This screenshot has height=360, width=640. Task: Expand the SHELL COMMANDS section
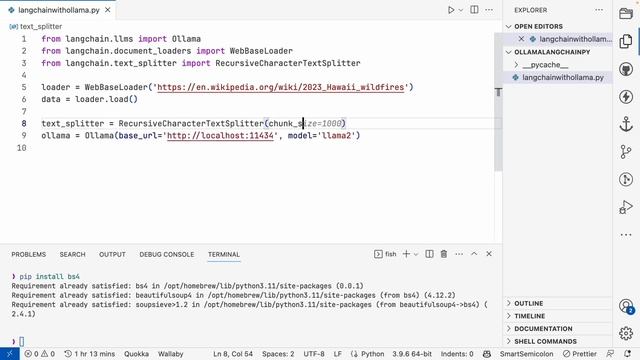click(545, 341)
